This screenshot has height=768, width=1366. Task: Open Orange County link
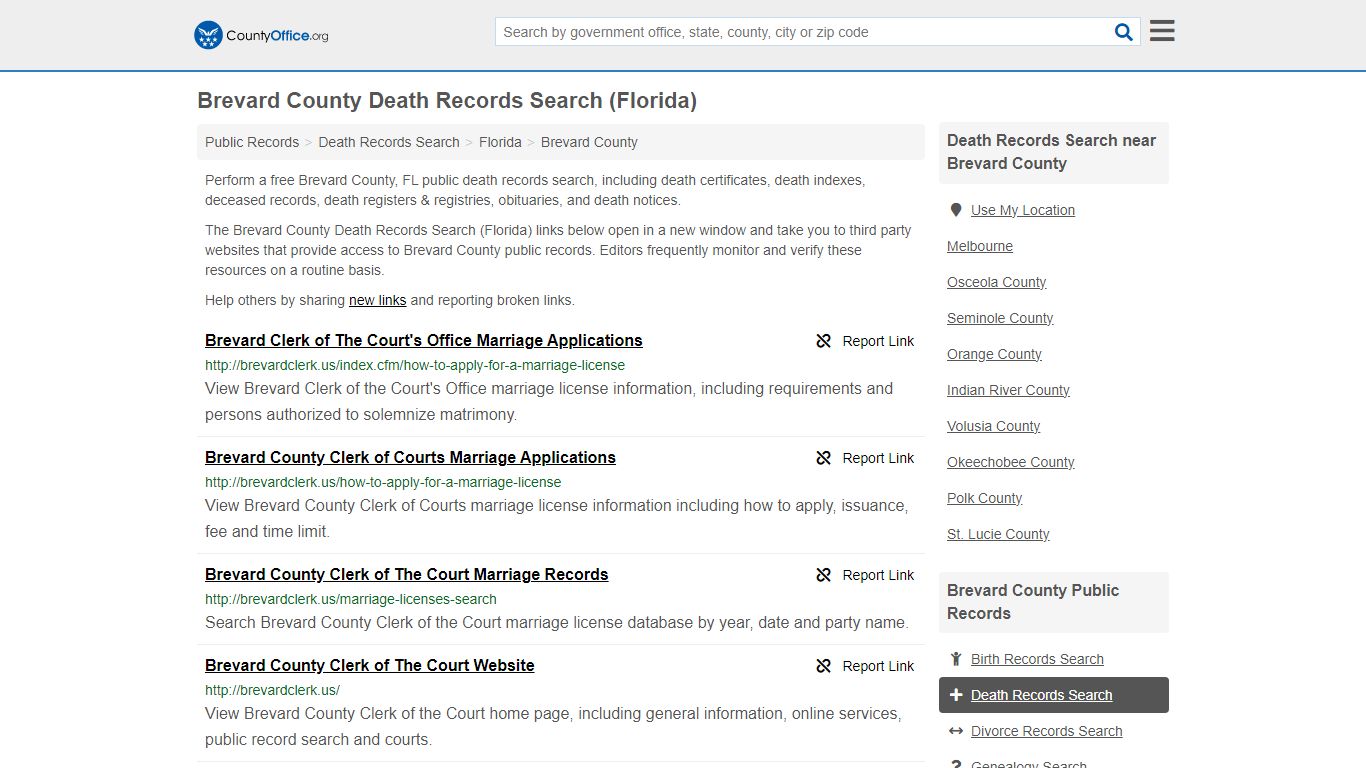pyautogui.click(x=994, y=354)
